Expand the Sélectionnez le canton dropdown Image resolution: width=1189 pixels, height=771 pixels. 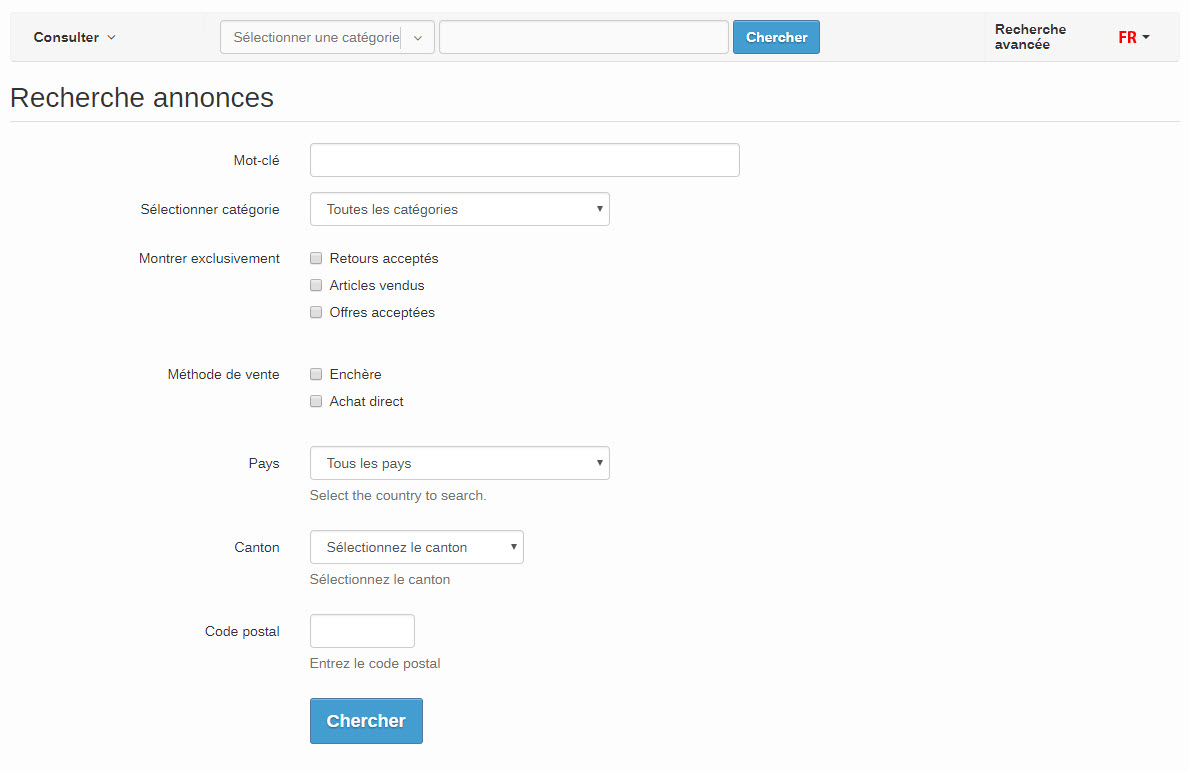(416, 547)
